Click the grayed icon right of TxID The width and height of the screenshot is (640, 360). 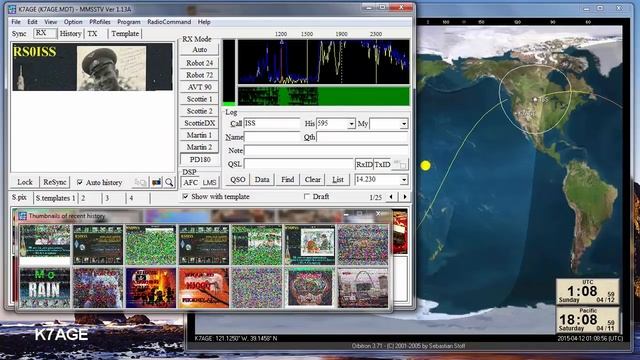[400, 164]
